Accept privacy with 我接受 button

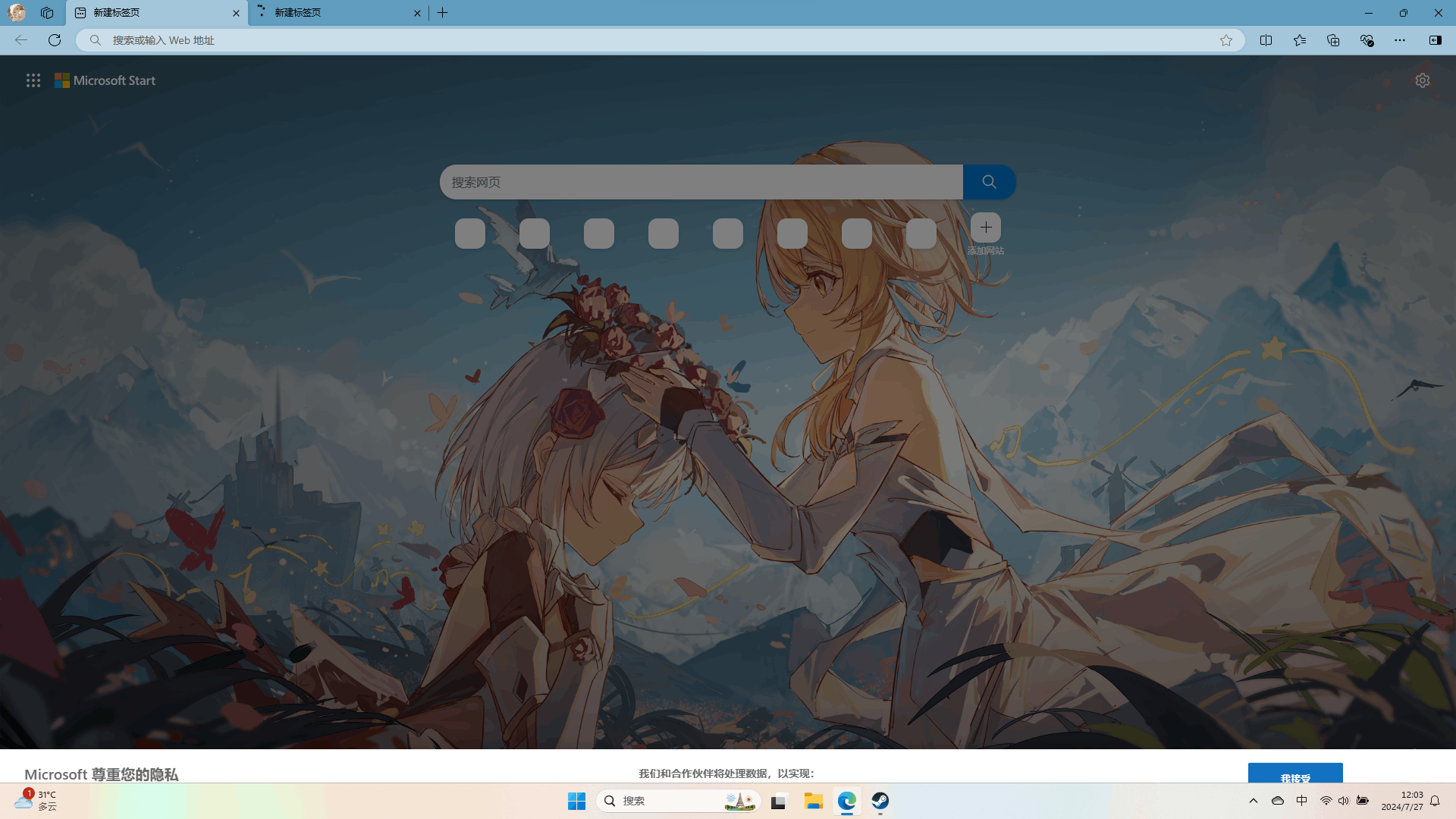[x=1295, y=773]
